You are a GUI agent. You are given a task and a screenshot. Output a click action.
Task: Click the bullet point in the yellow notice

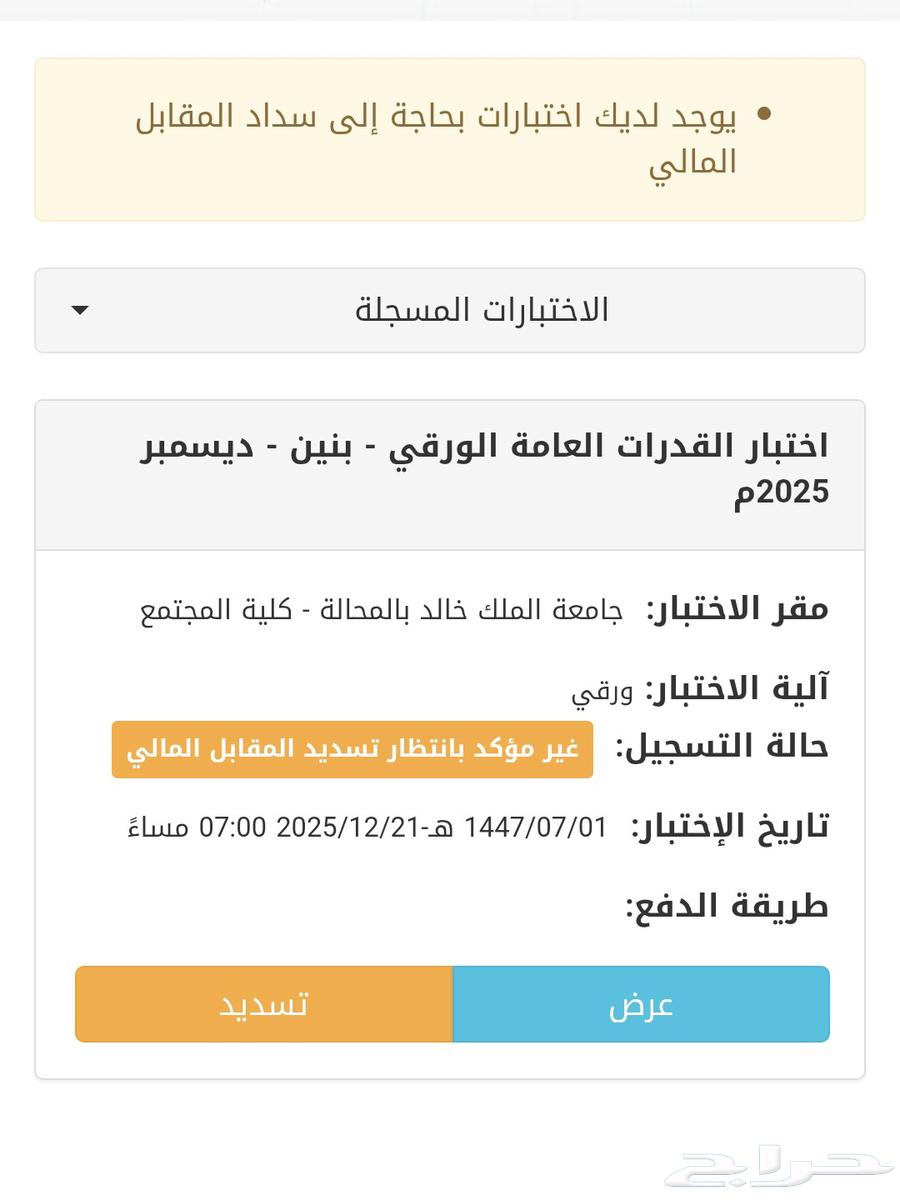pos(765,115)
